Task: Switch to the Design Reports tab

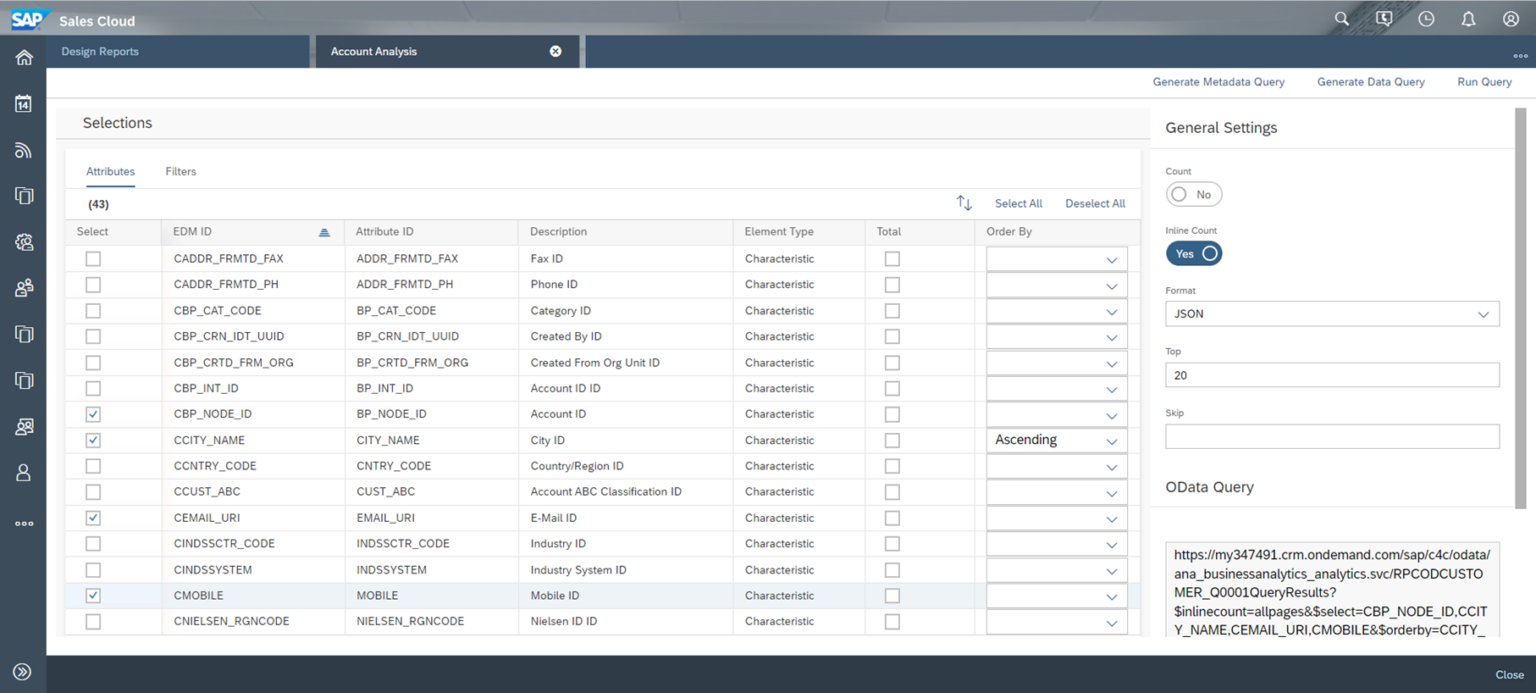Action: pos(100,52)
